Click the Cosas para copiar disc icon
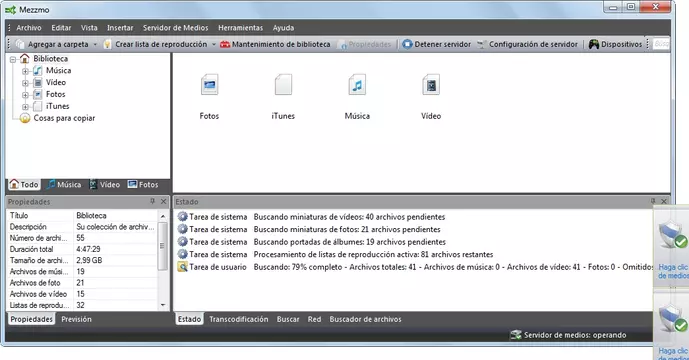 pyautogui.click(x=25, y=118)
